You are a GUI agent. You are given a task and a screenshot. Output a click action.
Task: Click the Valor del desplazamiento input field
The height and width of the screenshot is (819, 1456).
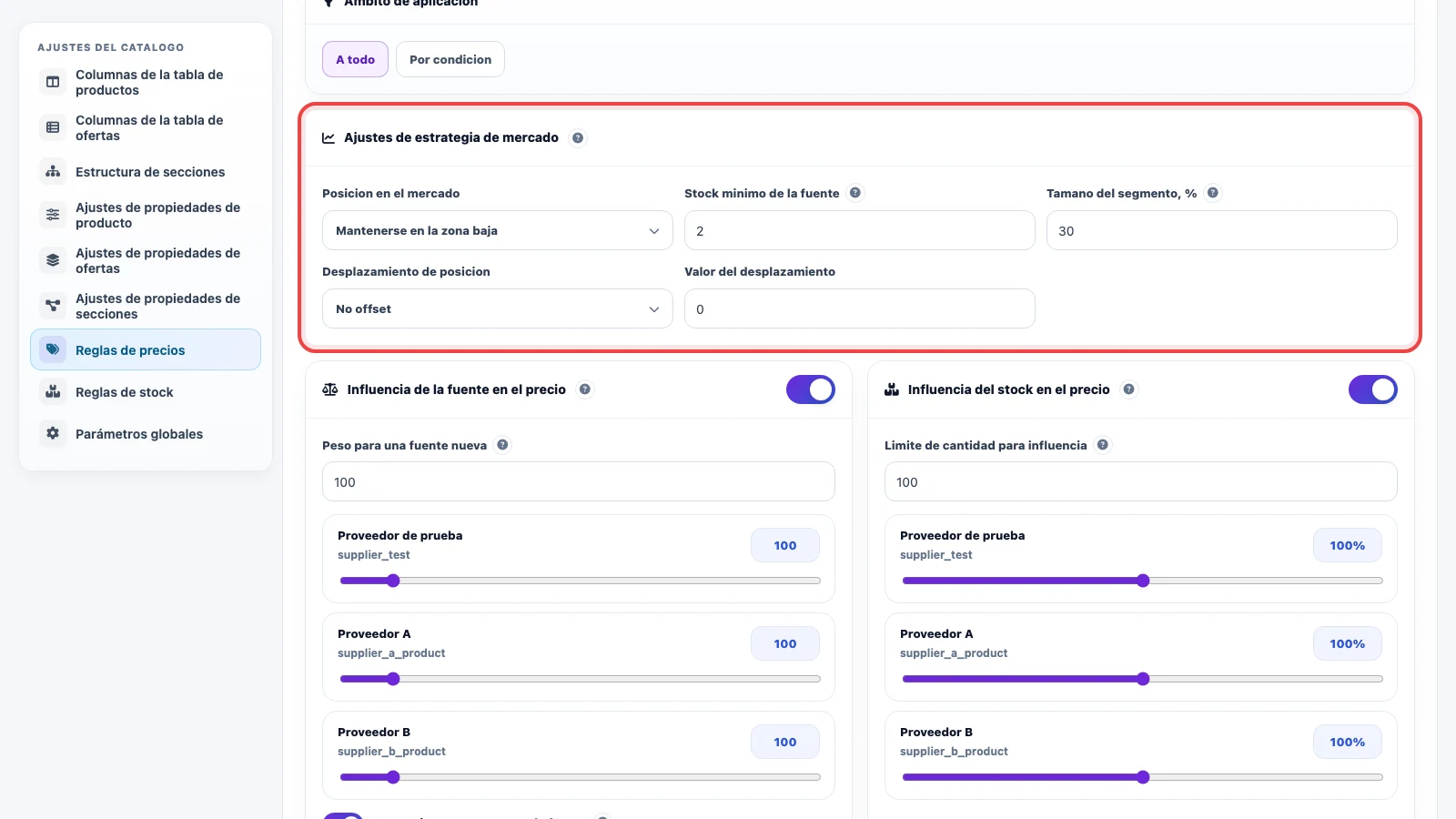860,308
